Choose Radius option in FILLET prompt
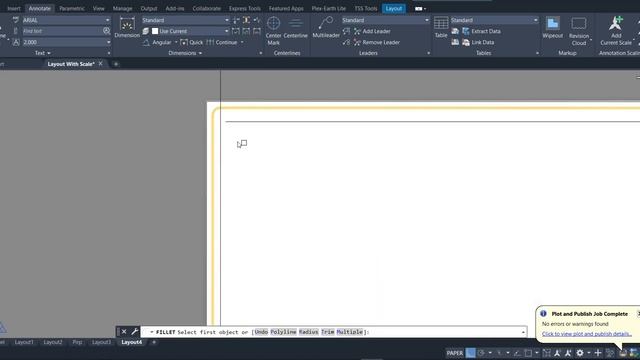The width and height of the screenshot is (640, 360). point(308,332)
